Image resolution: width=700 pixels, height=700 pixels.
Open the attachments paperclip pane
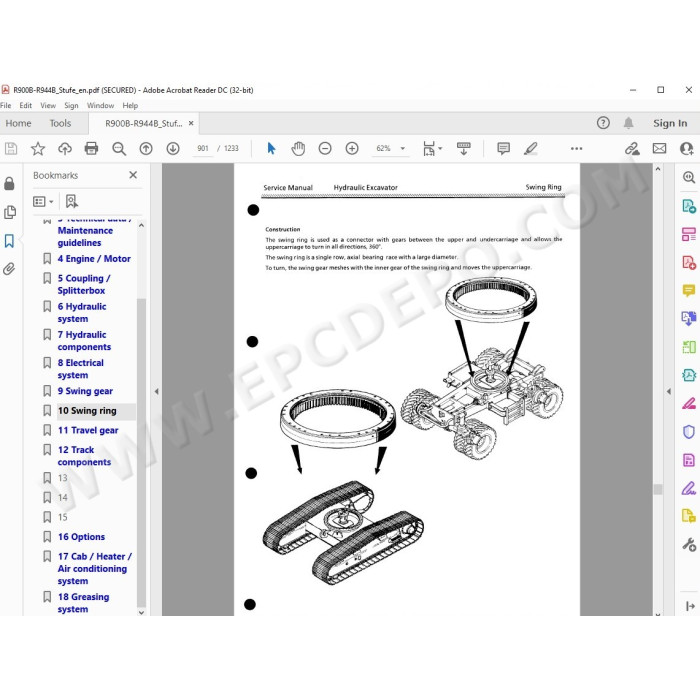[x=9, y=269]
